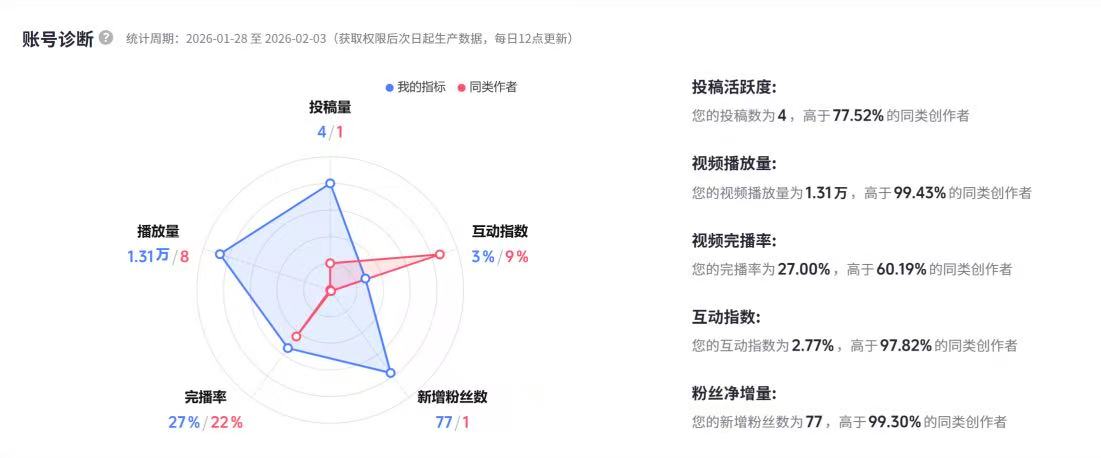
Task: Select the red 完播率 peer data point
Action: coord(296,336)
